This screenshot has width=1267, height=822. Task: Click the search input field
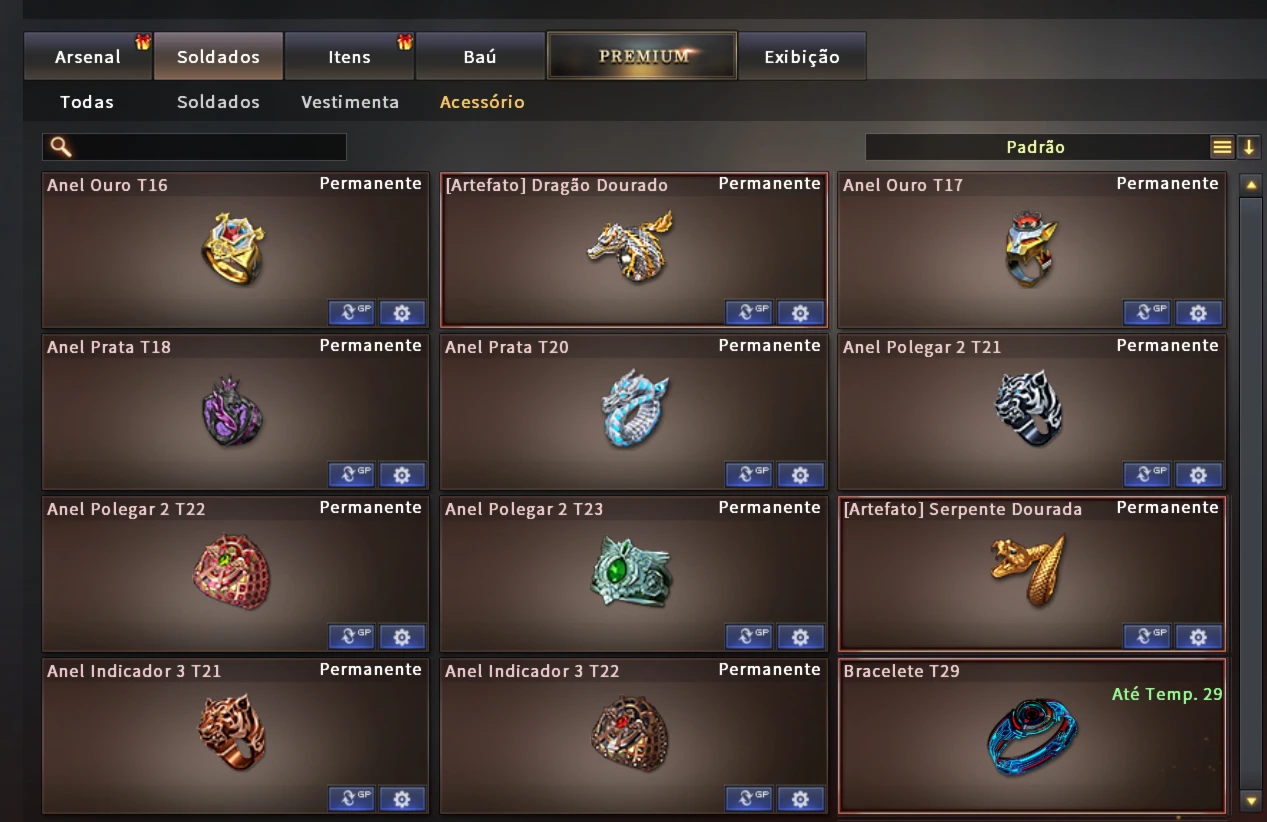pyautogui.click(x=195, y=147)
